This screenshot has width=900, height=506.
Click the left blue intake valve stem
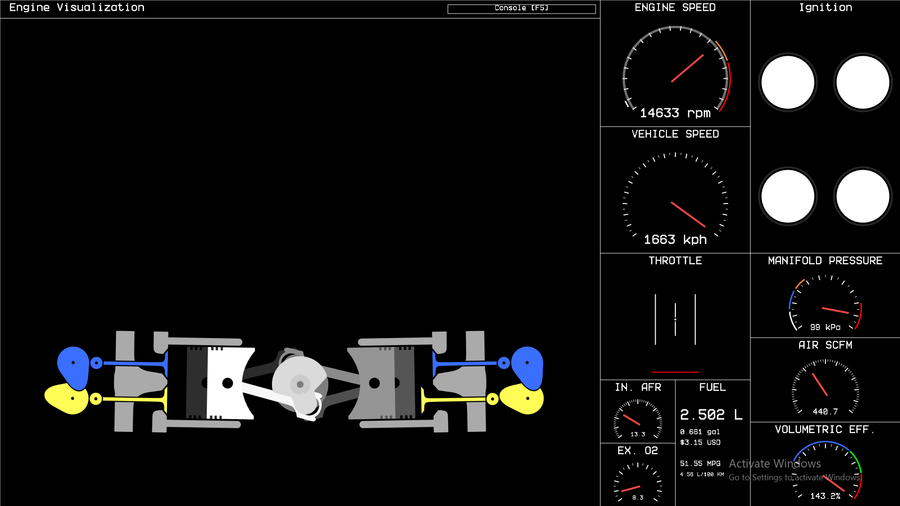135,363
